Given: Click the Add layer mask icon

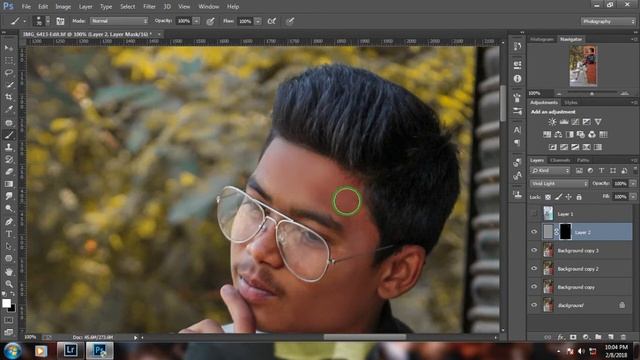Looking at the screenshot, I should 573,337.
